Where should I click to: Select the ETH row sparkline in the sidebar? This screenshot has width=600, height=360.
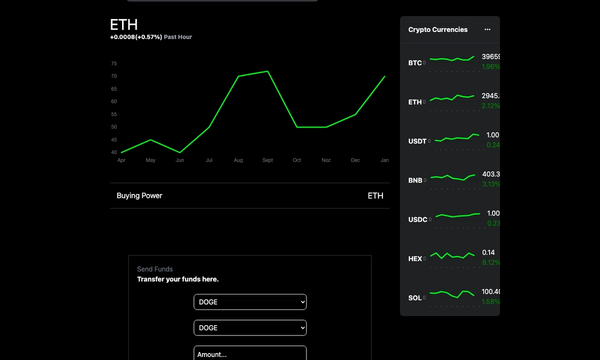click(x=452, y=98)
